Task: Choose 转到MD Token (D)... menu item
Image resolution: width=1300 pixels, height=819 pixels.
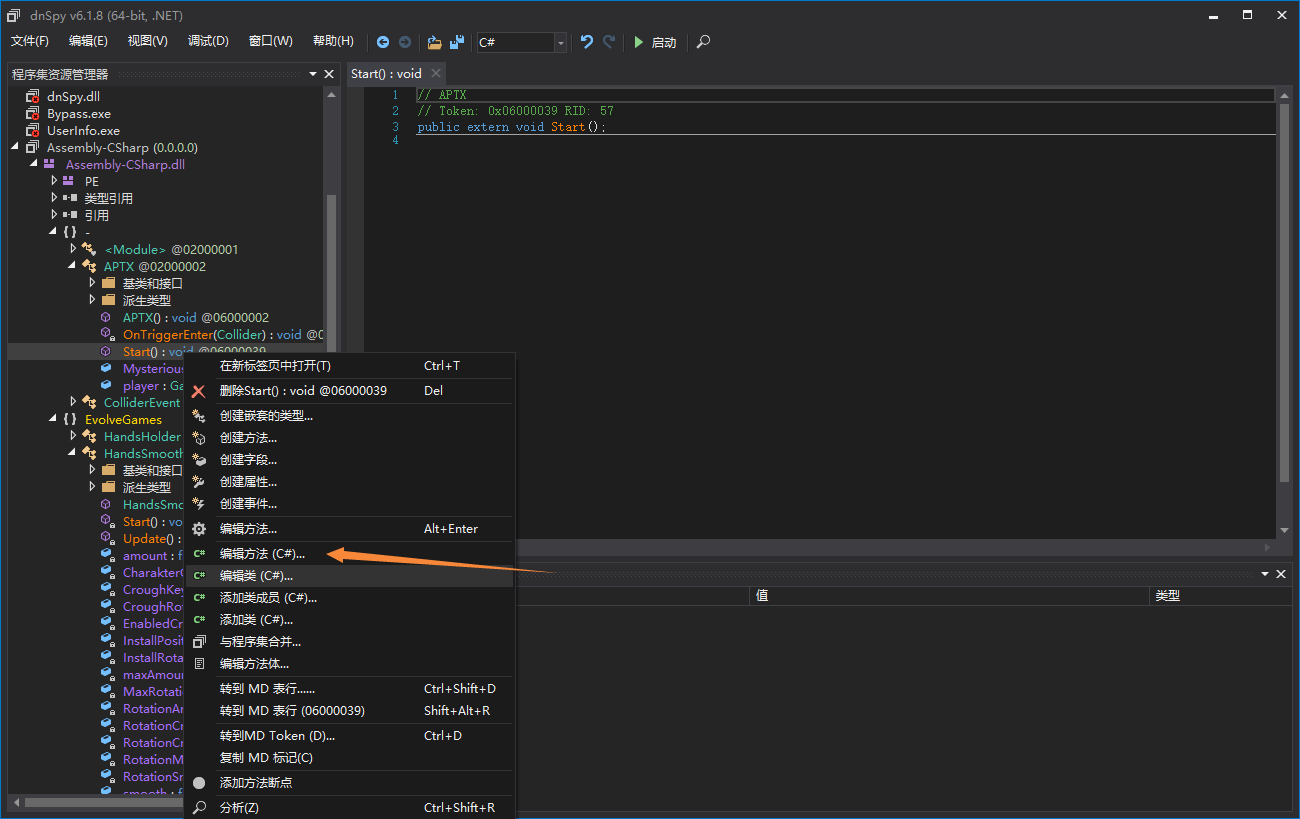Action: point(351,736)
